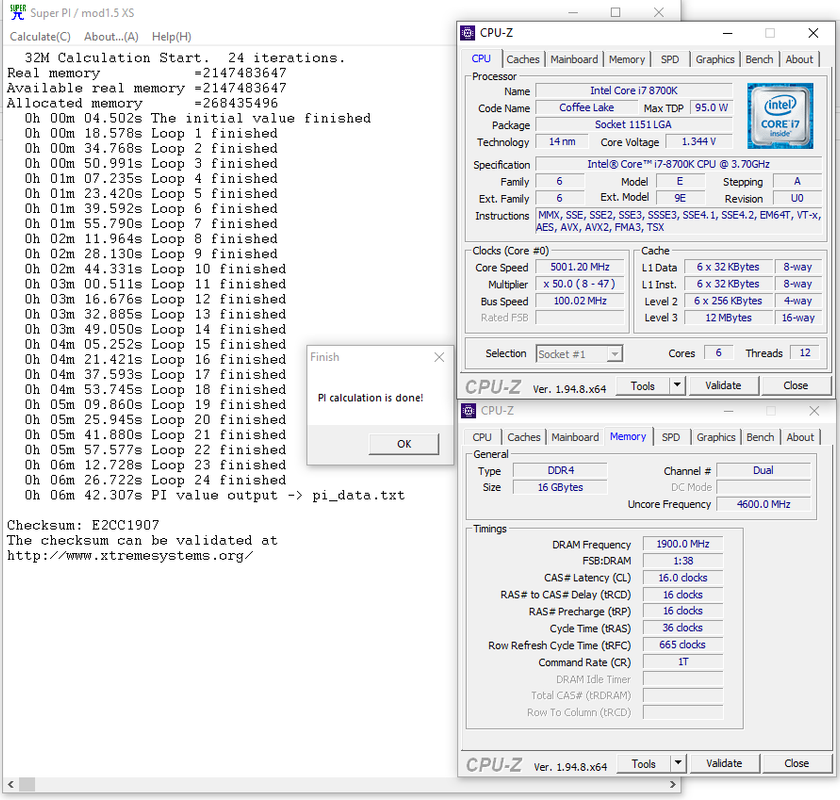Click the memory Size value 16 GBytes

point(560,488)
